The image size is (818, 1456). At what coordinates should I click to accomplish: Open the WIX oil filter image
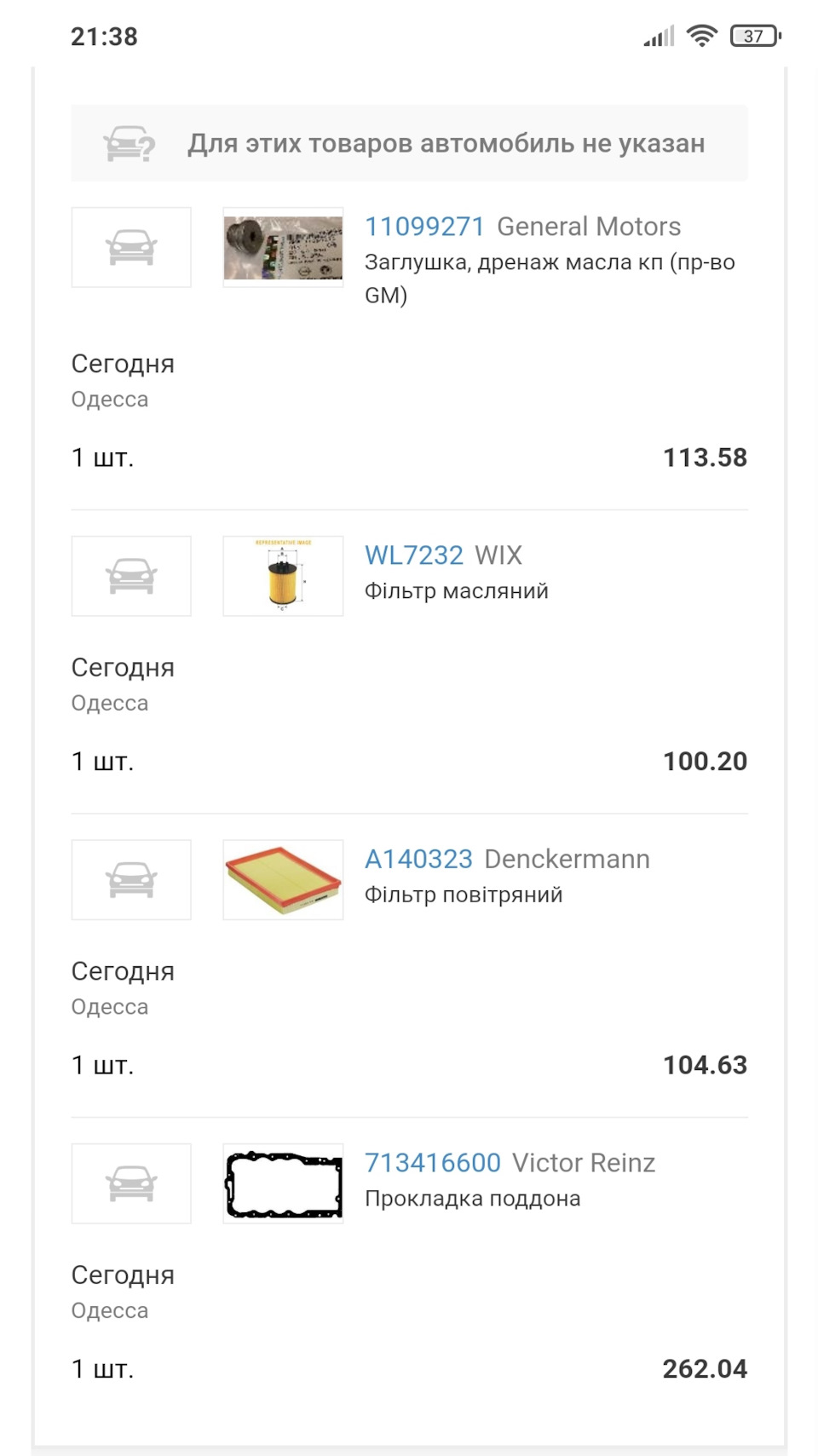[x=283, y=576]
